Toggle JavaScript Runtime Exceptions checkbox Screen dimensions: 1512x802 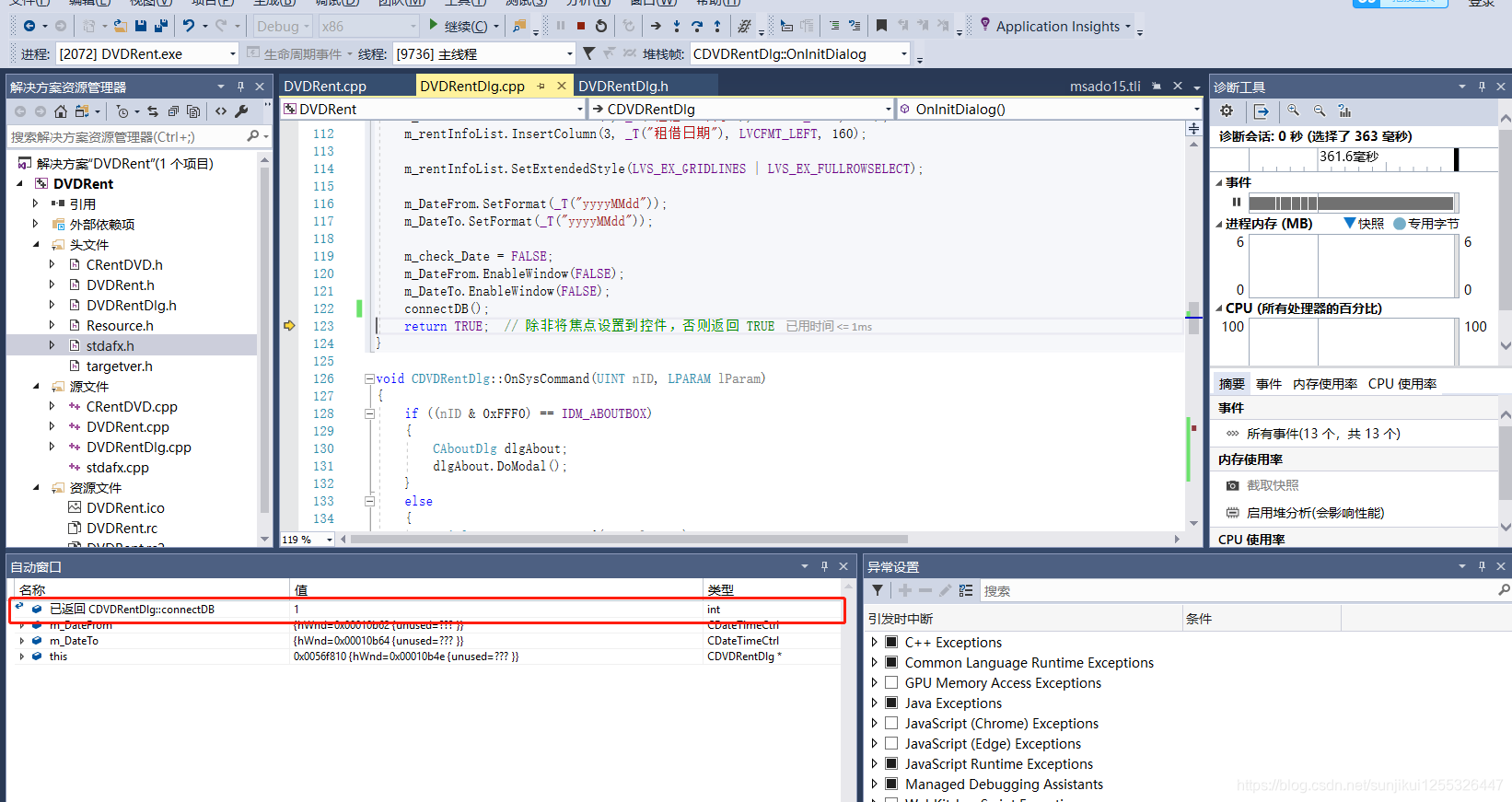891,763
